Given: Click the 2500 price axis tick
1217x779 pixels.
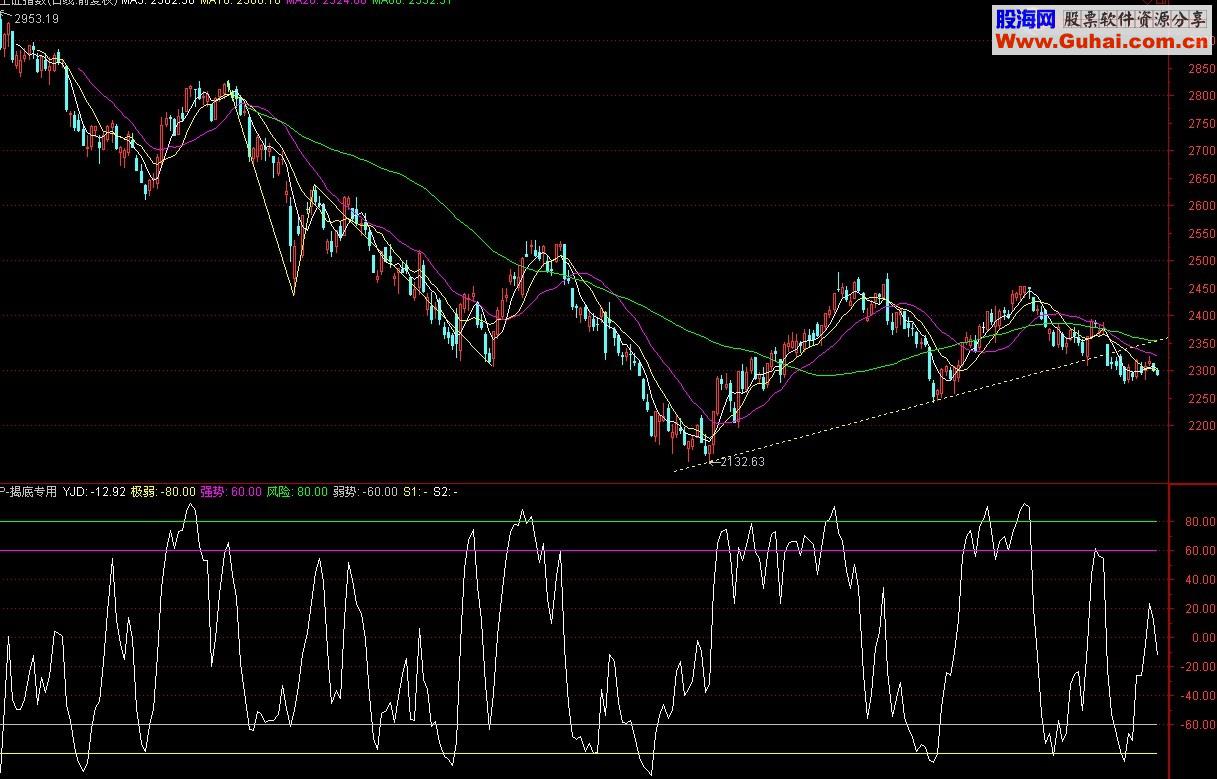Looking at the screenshot, I should tap(1200, 261).
